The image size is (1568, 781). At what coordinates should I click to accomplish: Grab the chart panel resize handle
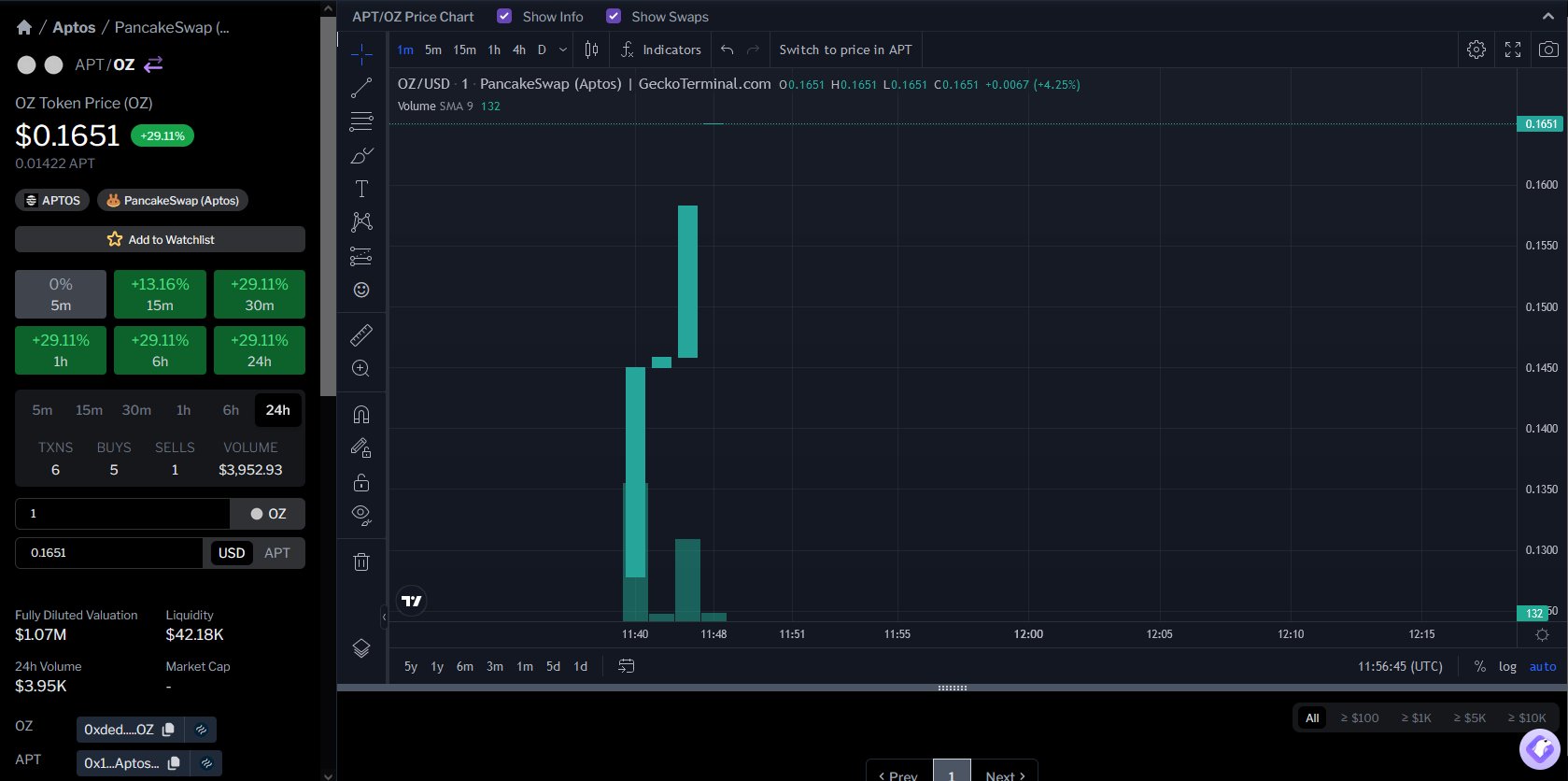pyautogui.click(x=952, y=688)
